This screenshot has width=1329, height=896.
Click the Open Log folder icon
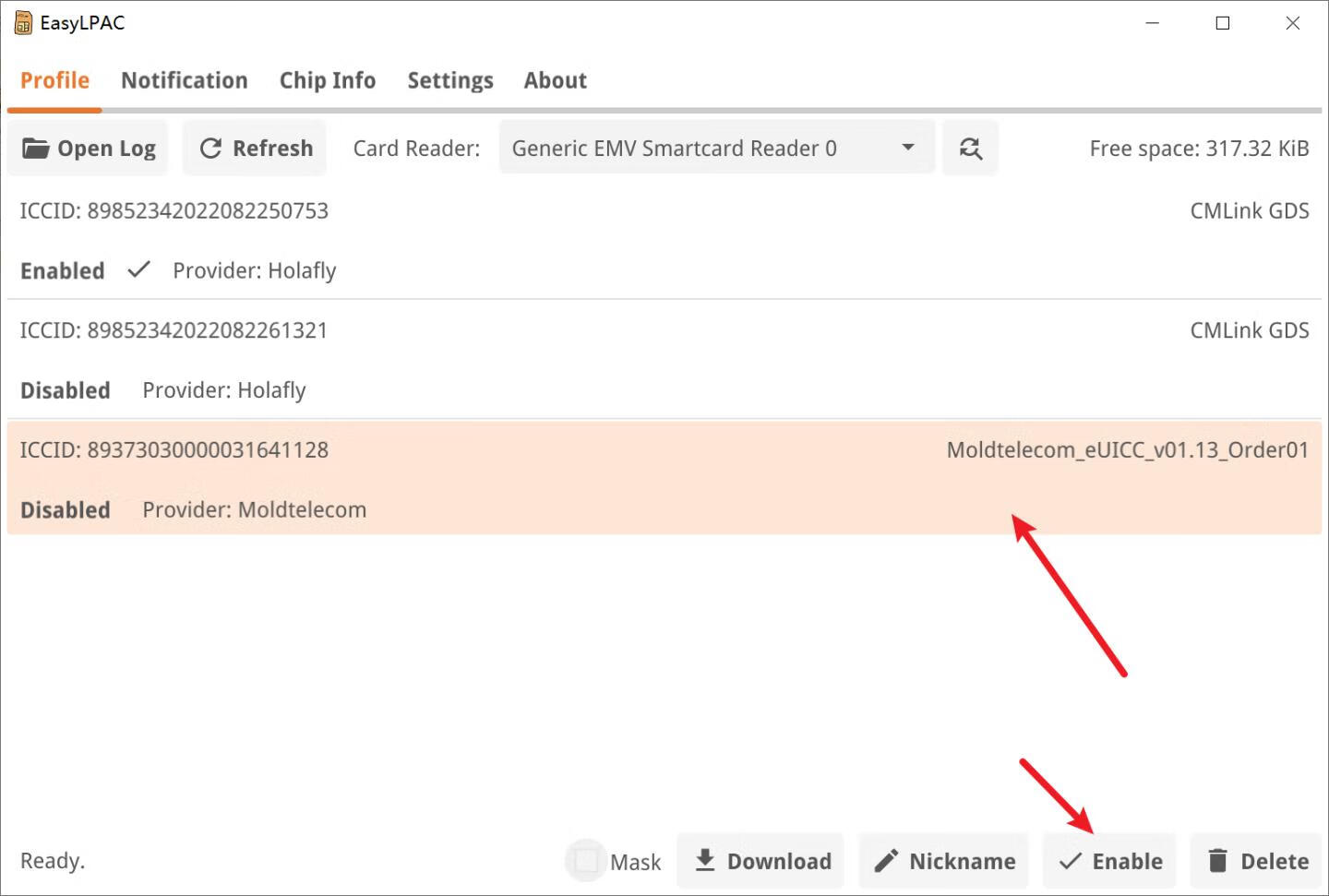click(x=35, y=149)
